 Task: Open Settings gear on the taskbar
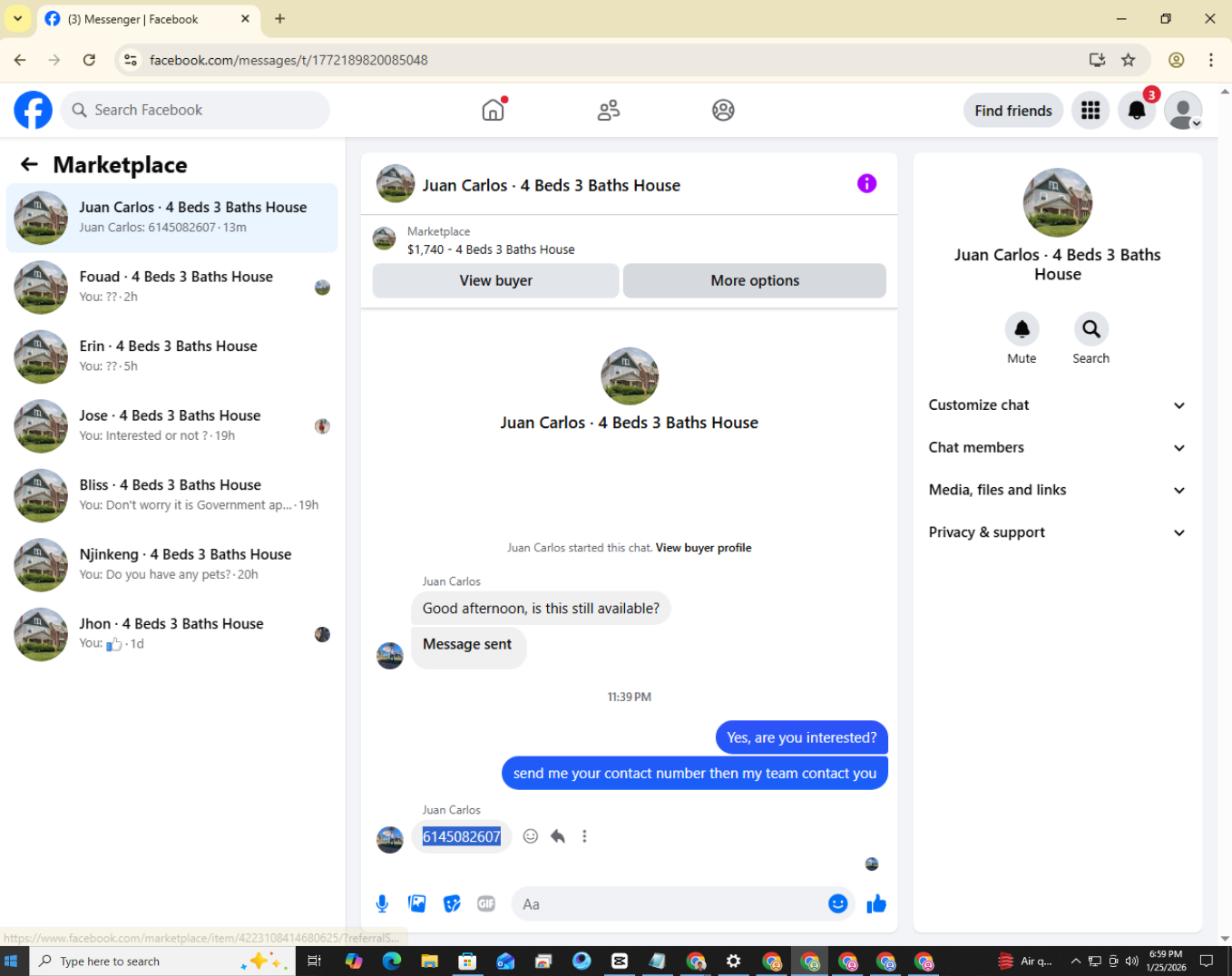[733, 961]
